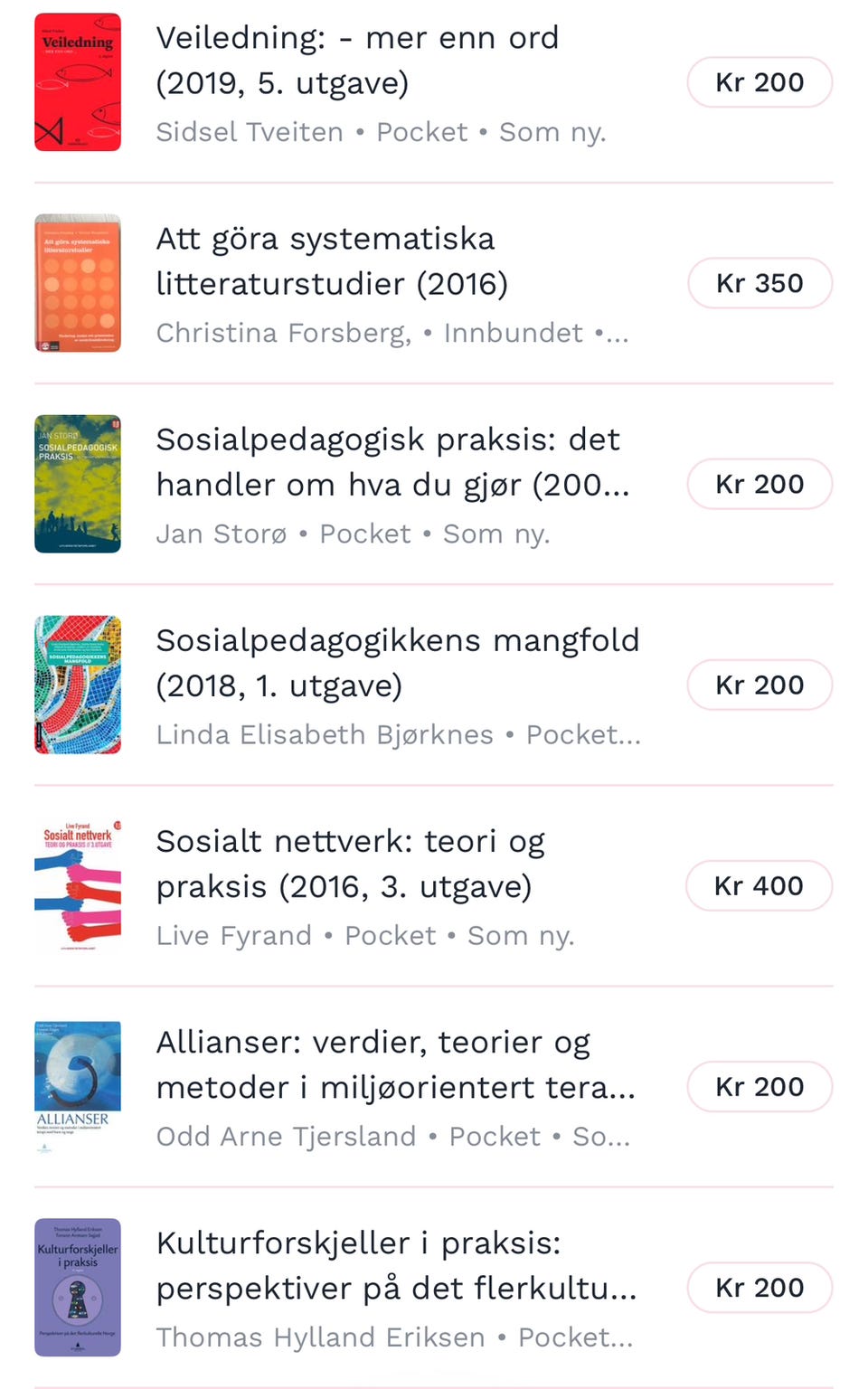Choose Kr 200 price for Allianser
The width and height of the screenshot is (868, 1389).
pyautogui.click(x=759, y=1086)
